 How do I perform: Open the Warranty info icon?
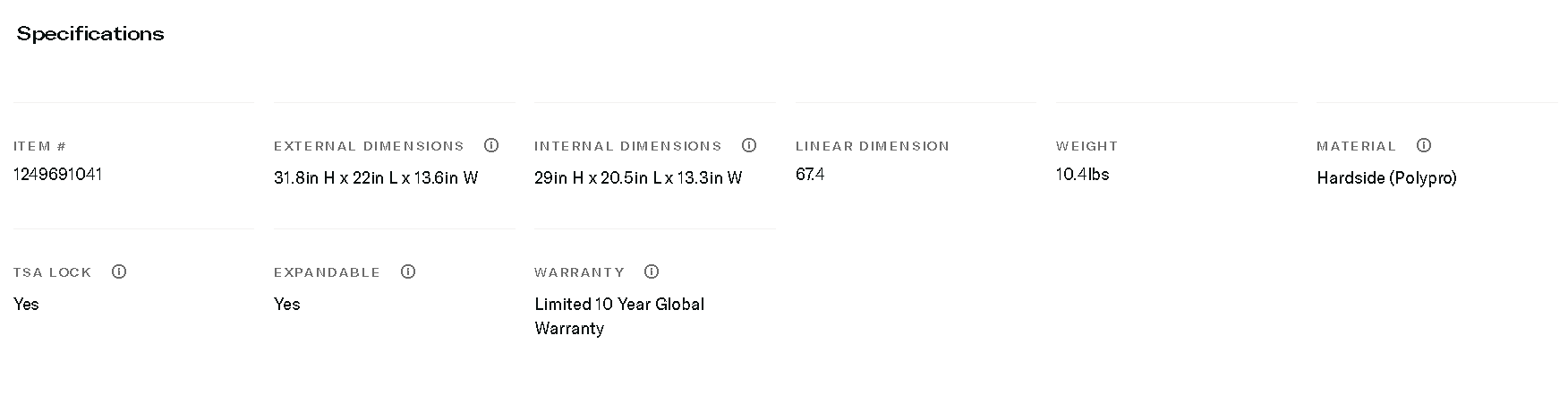click(x=652, y=271)
